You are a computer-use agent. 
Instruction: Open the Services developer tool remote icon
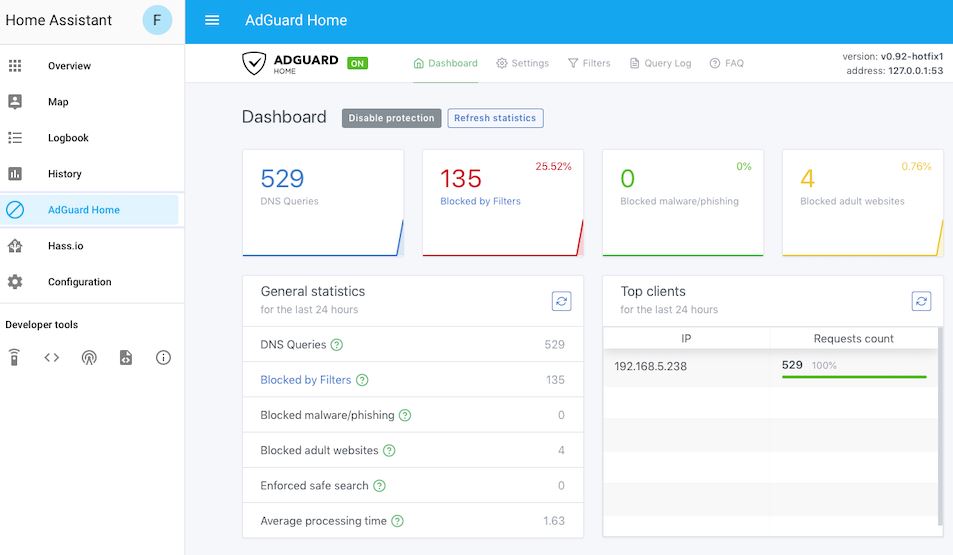coord(15,357)
